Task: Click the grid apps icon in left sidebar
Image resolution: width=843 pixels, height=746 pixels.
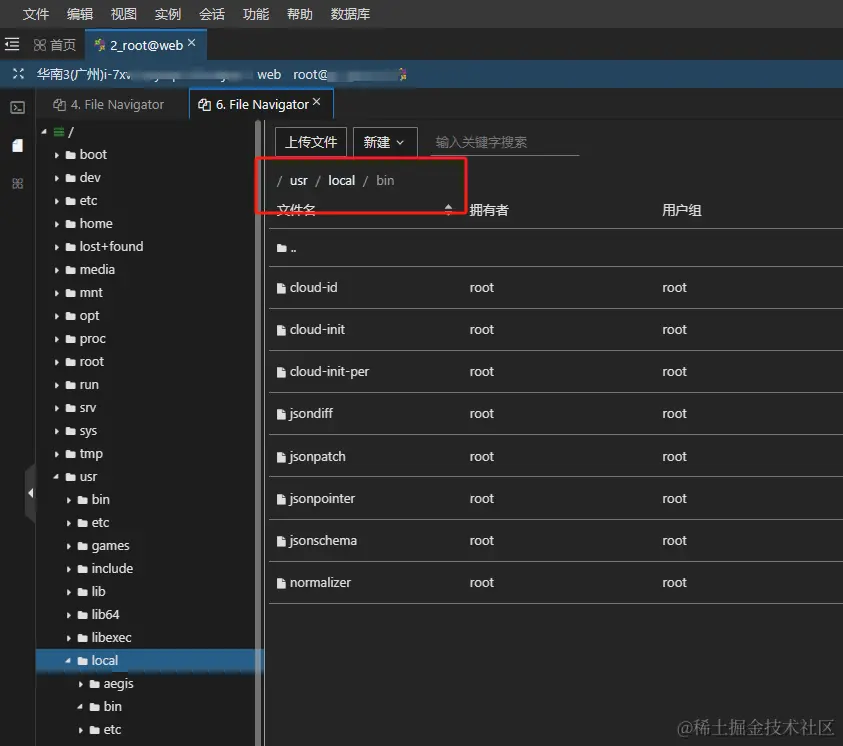Action: (18, 184)
